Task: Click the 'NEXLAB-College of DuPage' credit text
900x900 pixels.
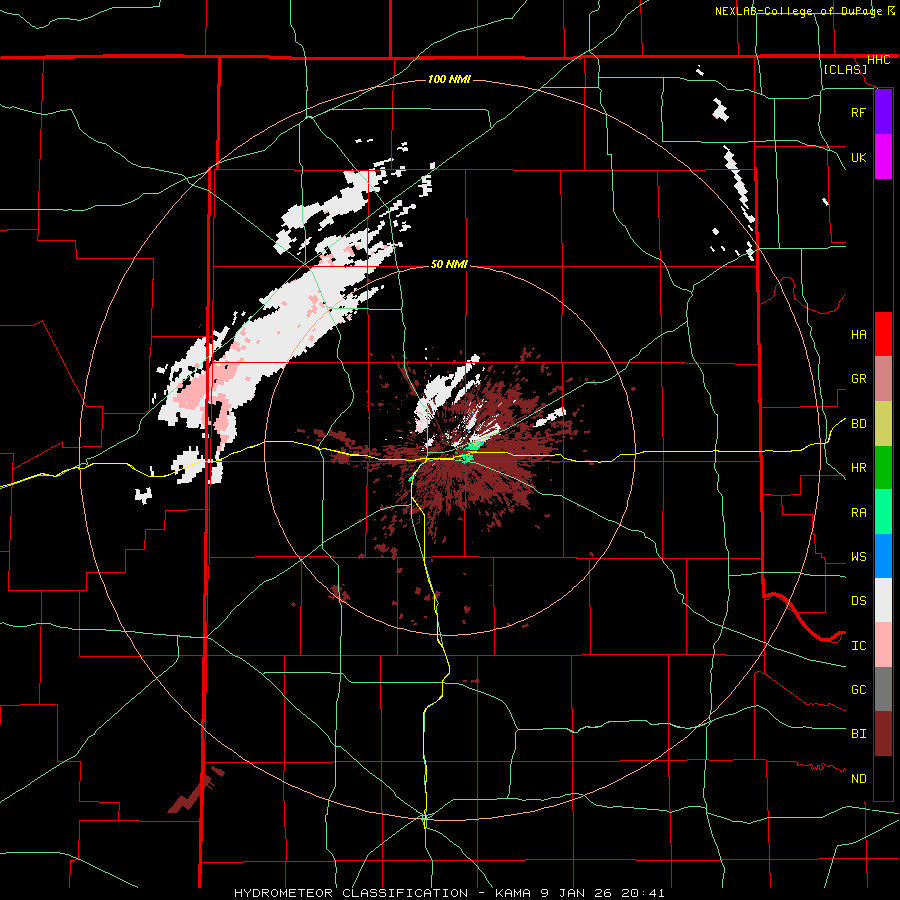Action: 800,11
